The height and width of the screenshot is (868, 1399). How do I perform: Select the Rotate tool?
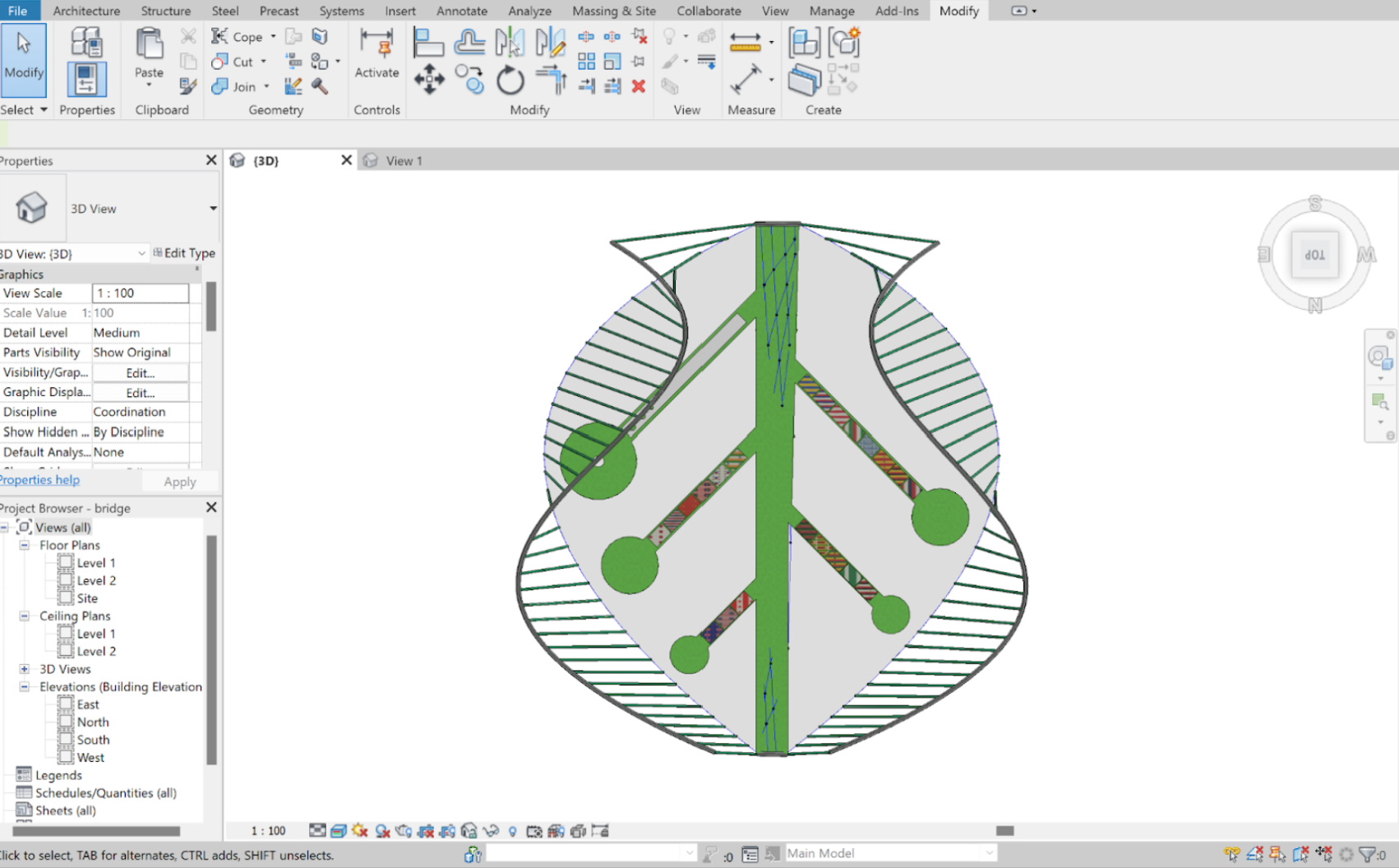(510, 81)
